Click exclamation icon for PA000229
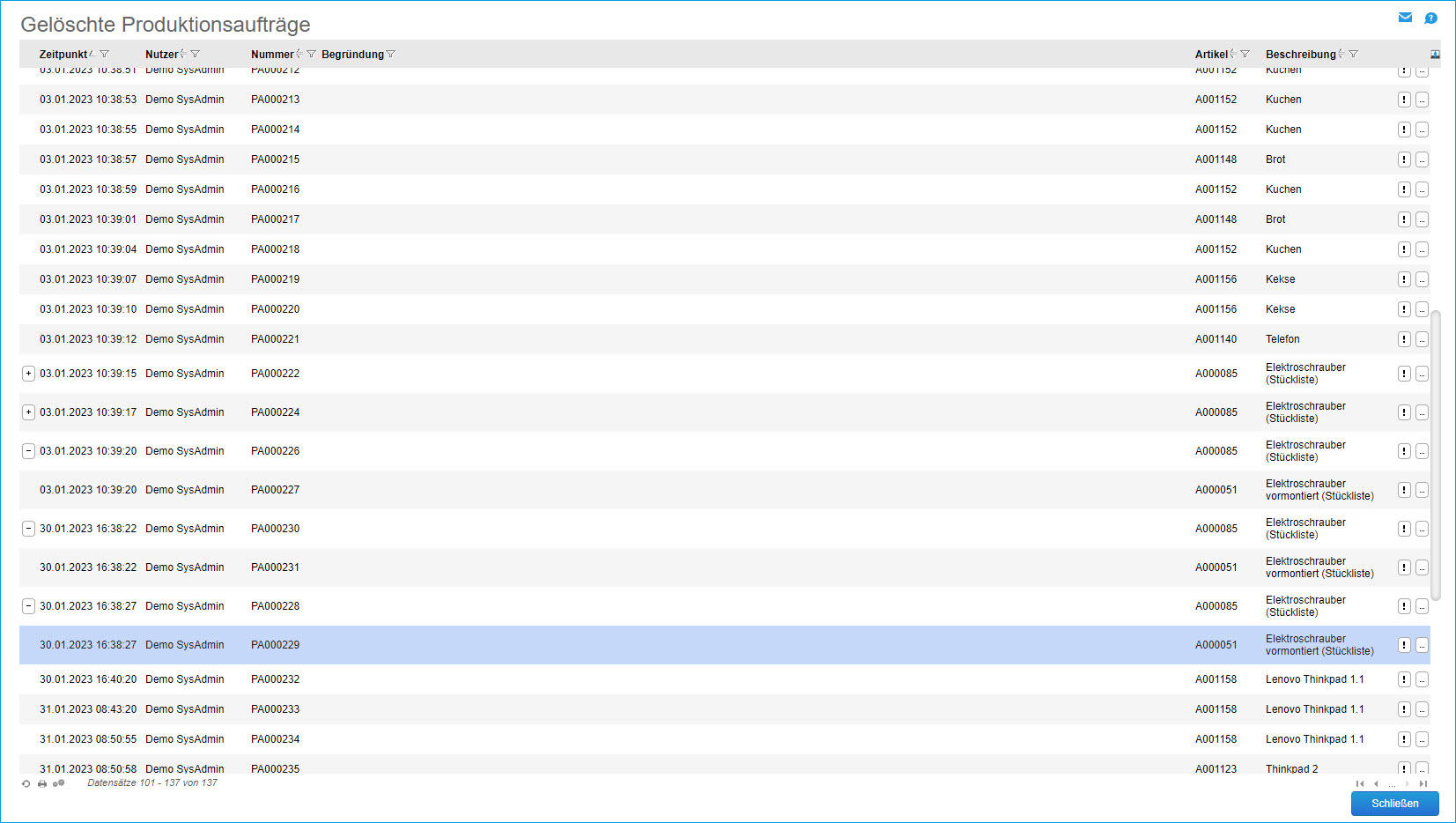 click(1404, 645)
